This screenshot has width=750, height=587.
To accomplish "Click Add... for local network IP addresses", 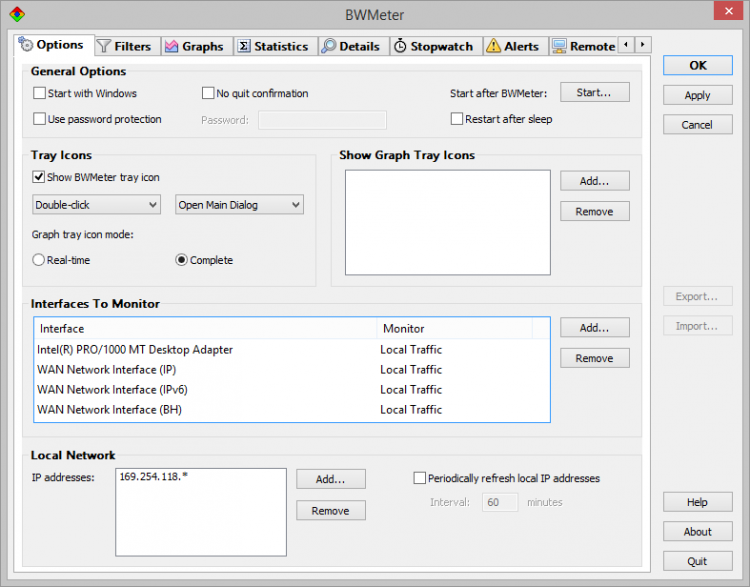I will coord(331,479).
